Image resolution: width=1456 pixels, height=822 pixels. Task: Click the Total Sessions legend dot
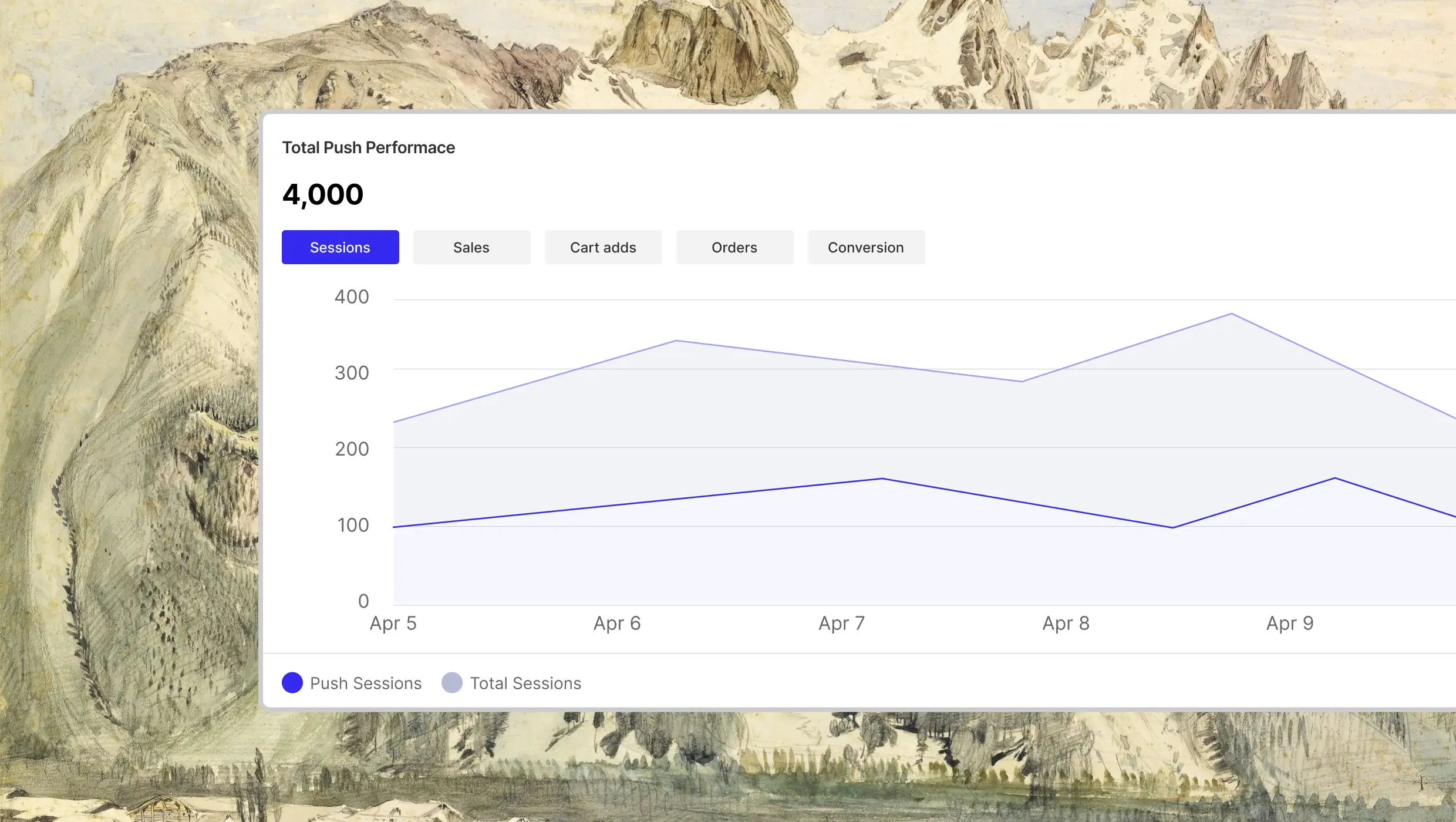click(x=452, y=683)
